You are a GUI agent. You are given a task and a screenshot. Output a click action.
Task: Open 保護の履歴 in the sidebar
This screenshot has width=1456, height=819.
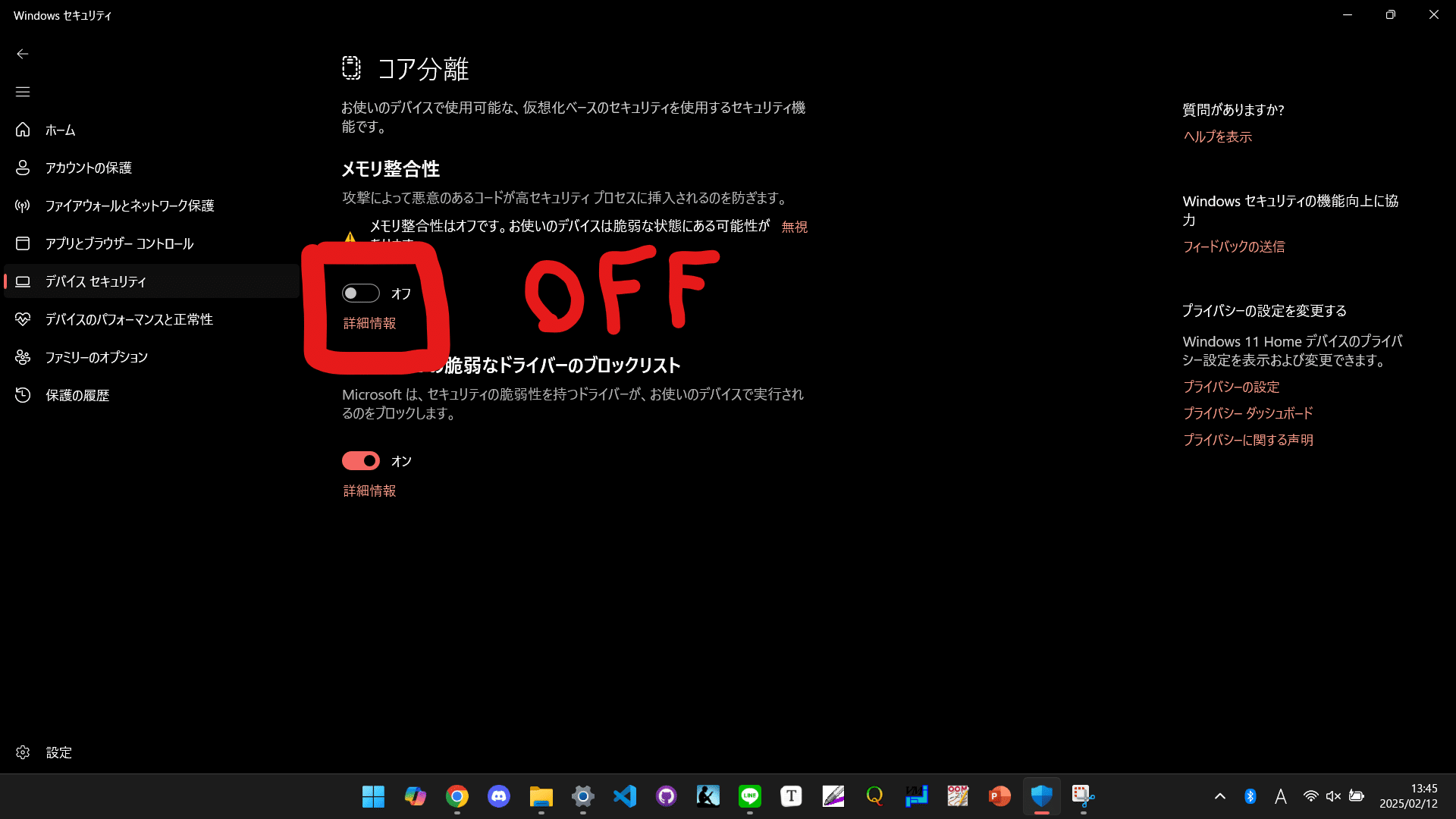point(152,395)
